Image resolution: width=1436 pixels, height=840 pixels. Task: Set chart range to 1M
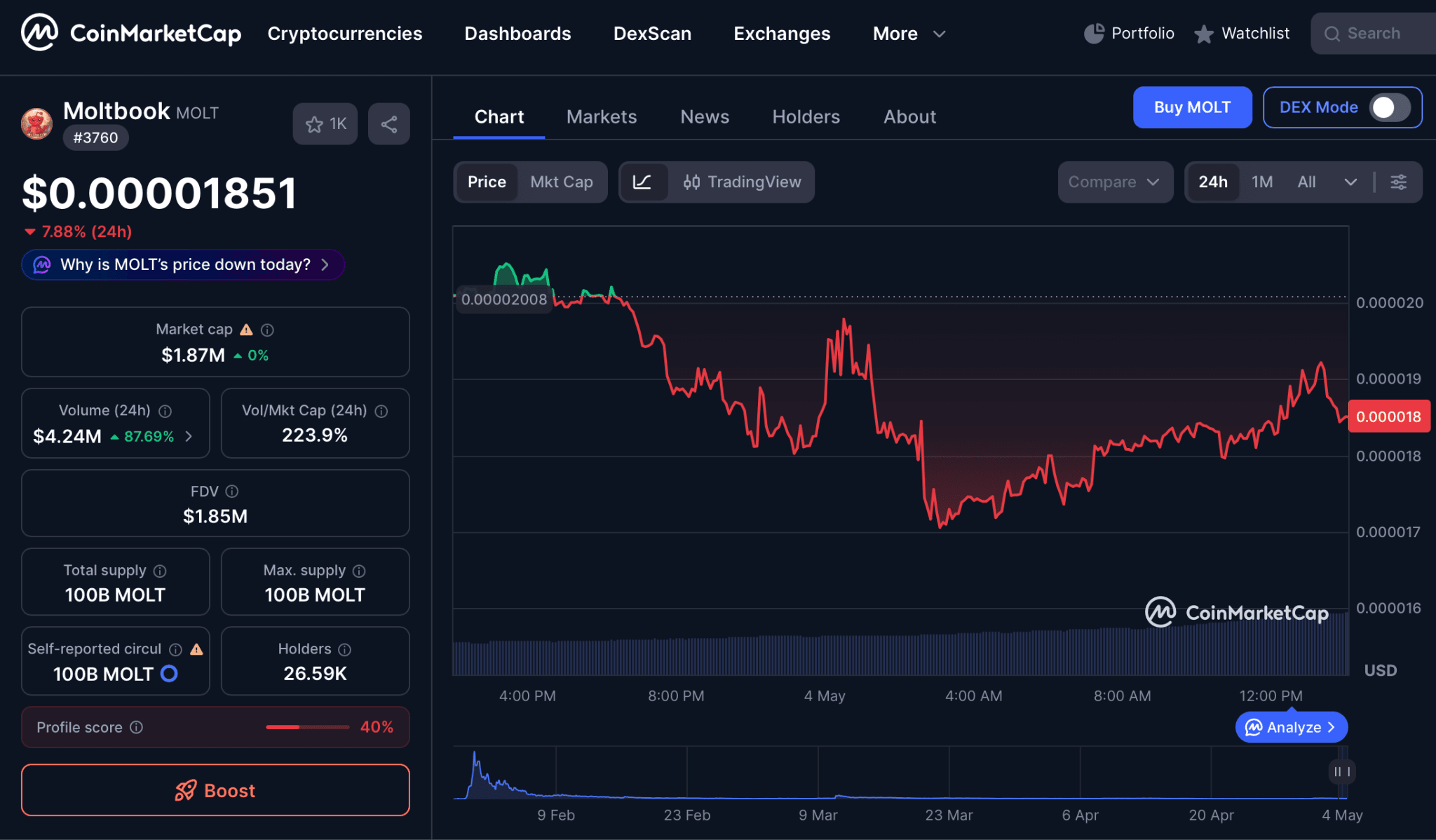coord(1262,182)
